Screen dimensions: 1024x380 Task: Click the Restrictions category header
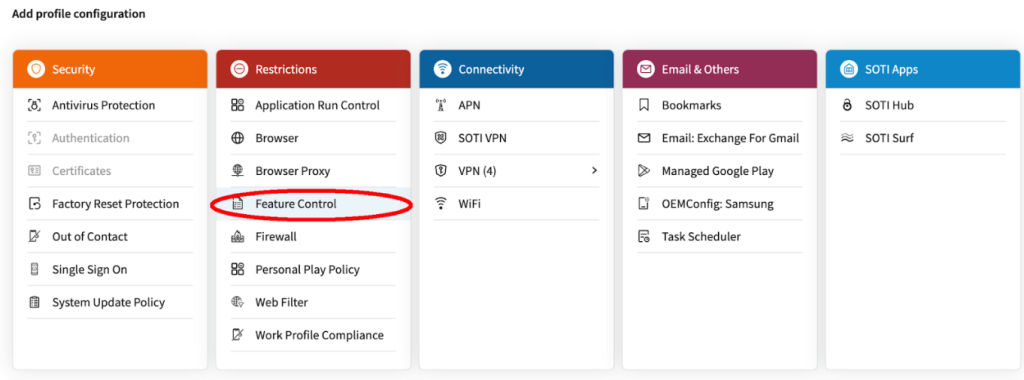point(313,69)
